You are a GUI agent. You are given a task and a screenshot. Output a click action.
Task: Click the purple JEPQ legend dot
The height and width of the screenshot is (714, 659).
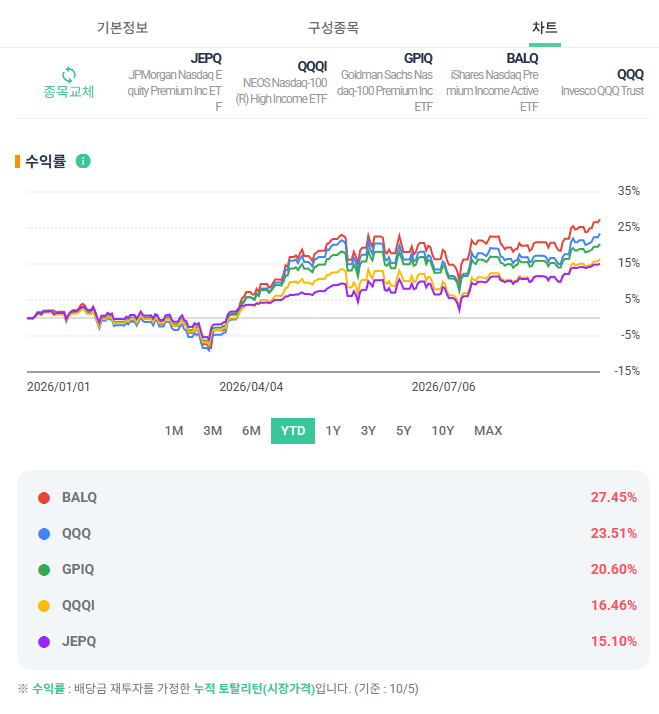[44, 642]
